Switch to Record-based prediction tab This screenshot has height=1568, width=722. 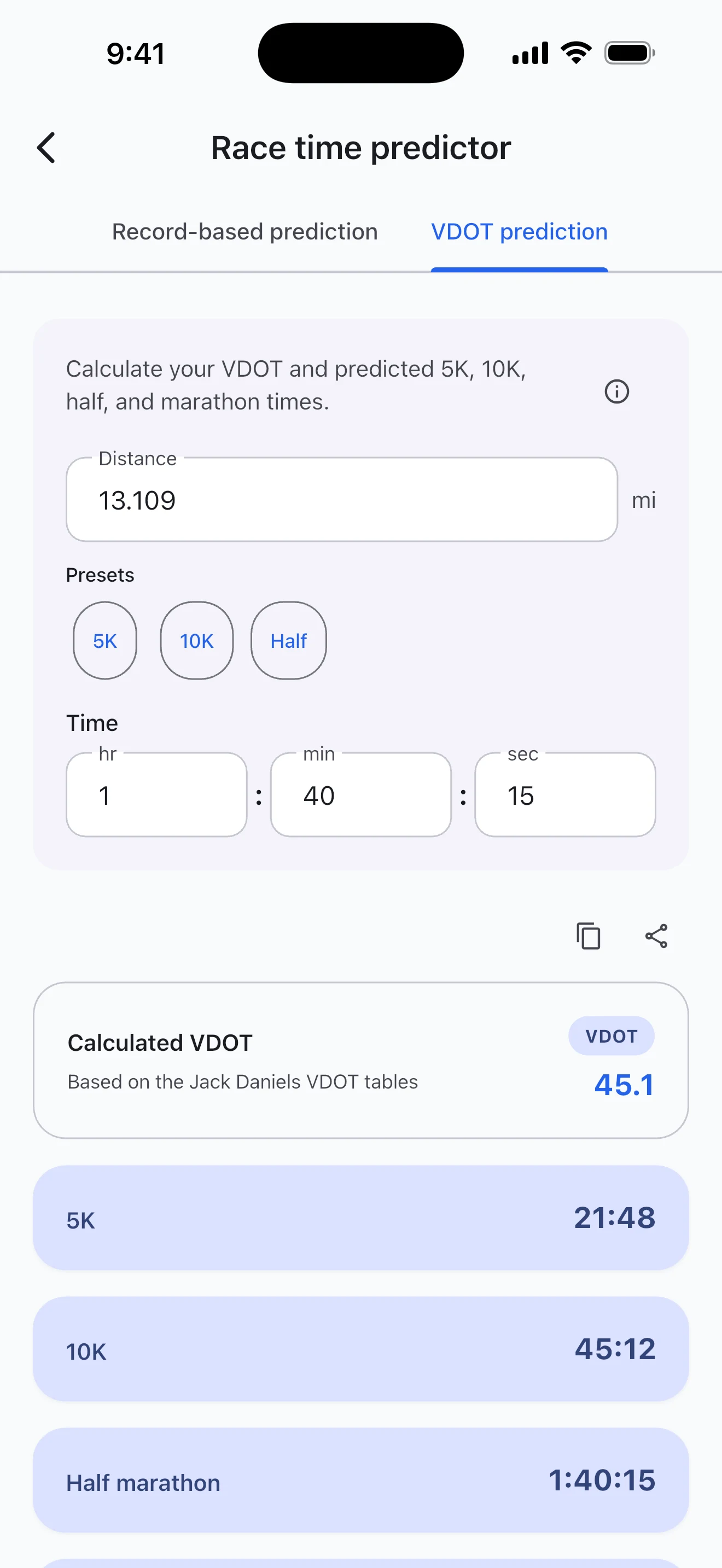click(244, 232)
